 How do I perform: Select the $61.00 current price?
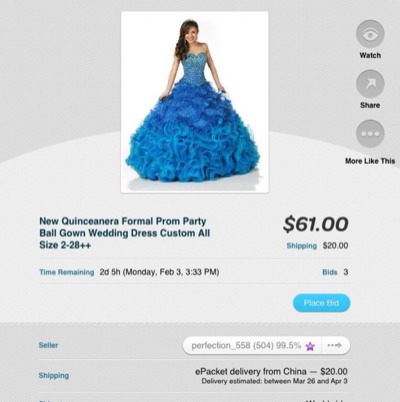[315, 224]
